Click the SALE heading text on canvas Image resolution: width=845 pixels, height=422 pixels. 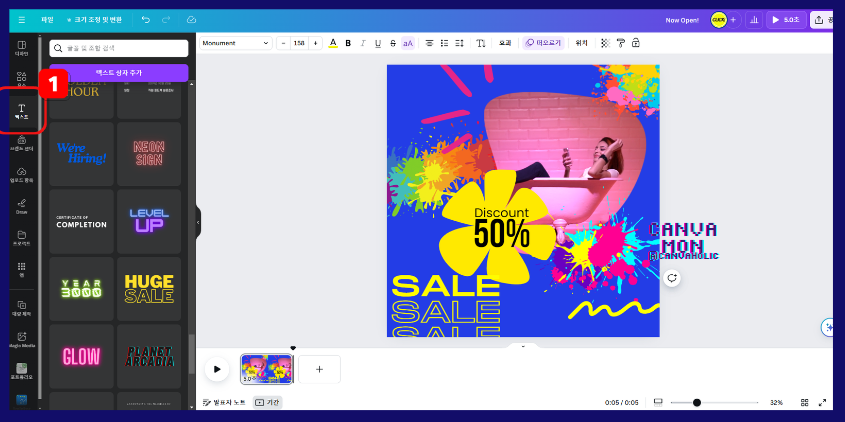point(445,286)
